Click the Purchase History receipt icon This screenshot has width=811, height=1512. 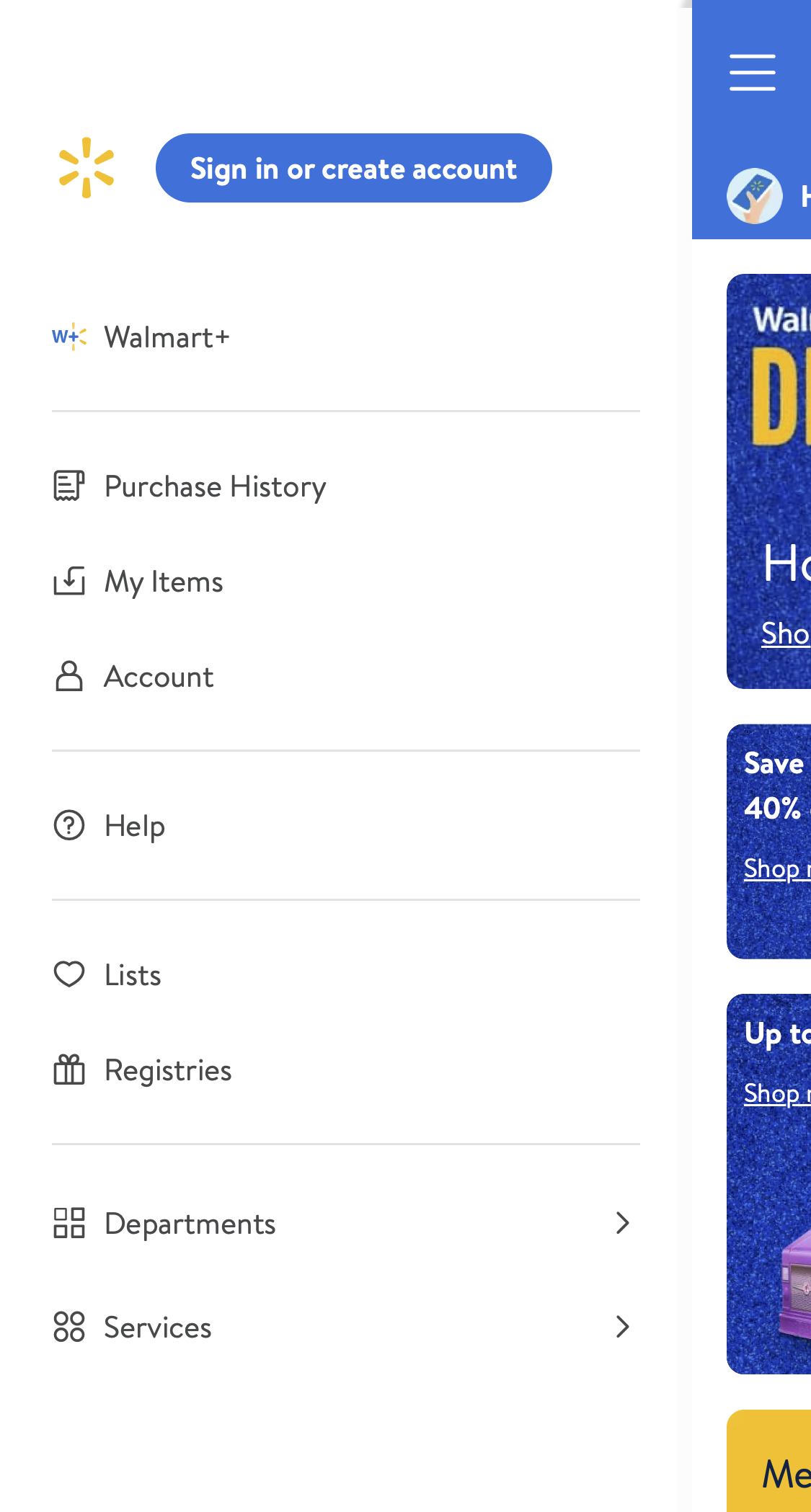coord(69,486)
